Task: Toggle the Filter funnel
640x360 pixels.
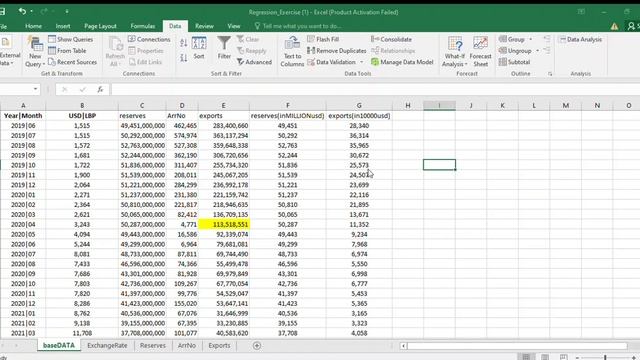Action: 224,48
